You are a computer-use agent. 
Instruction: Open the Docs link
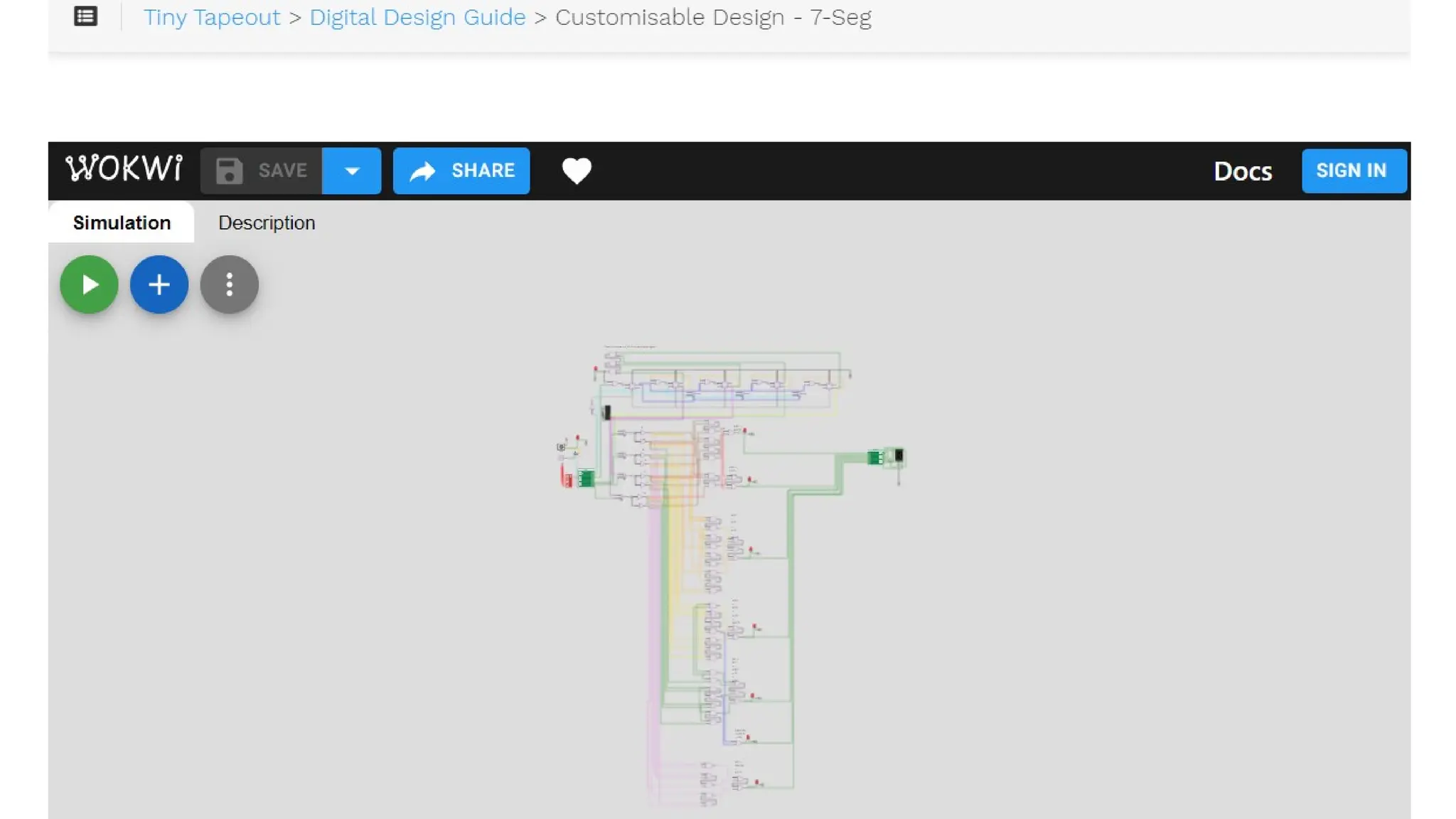coord(1242,171)
